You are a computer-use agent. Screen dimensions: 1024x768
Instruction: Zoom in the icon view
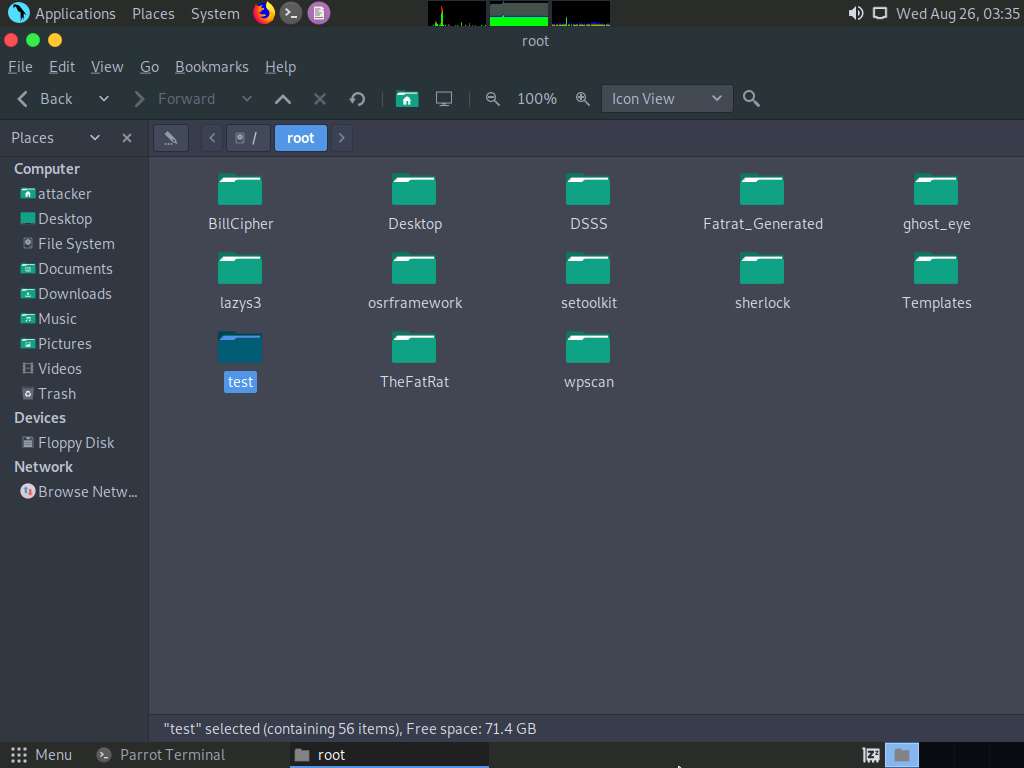(x=583, y=99)
